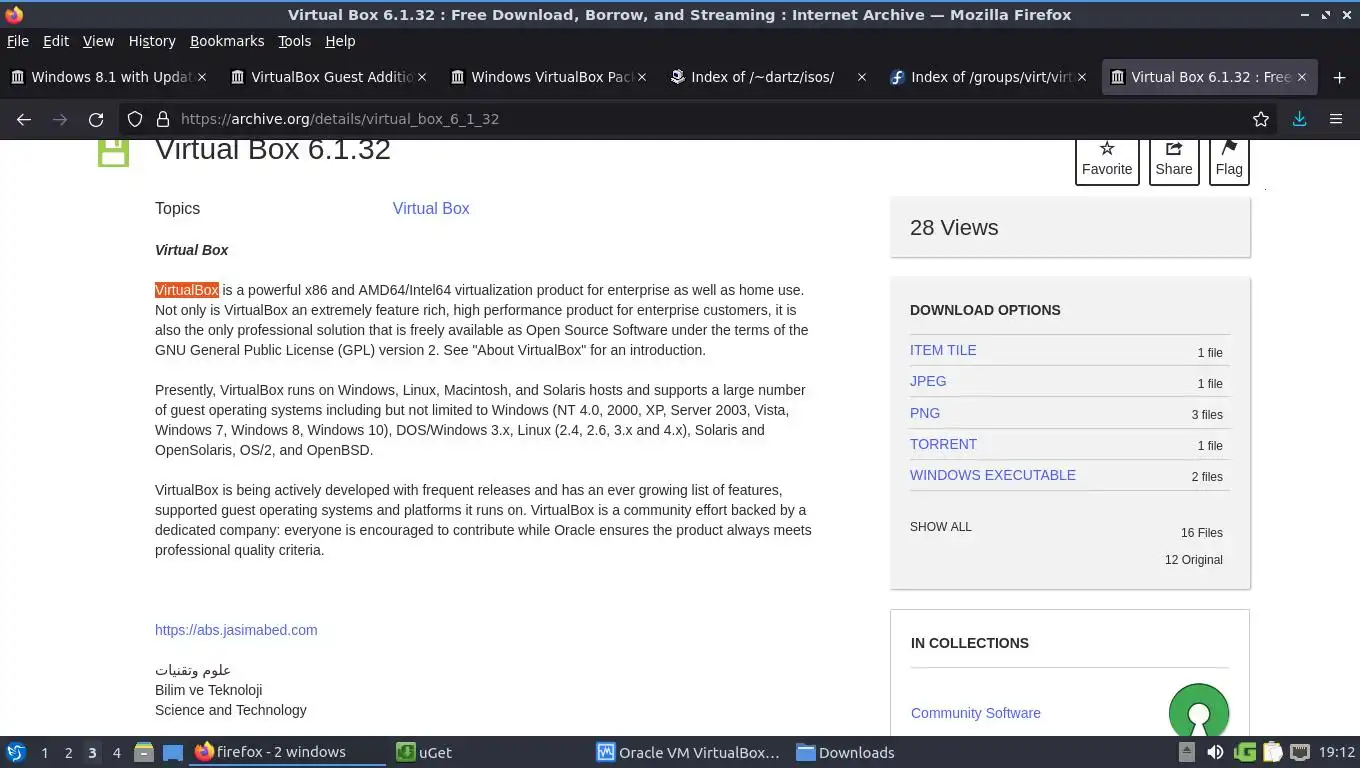Close the Windows VirtualBox Pack tab
This screenshot has height=768, width=1360.
coord(642,77)
